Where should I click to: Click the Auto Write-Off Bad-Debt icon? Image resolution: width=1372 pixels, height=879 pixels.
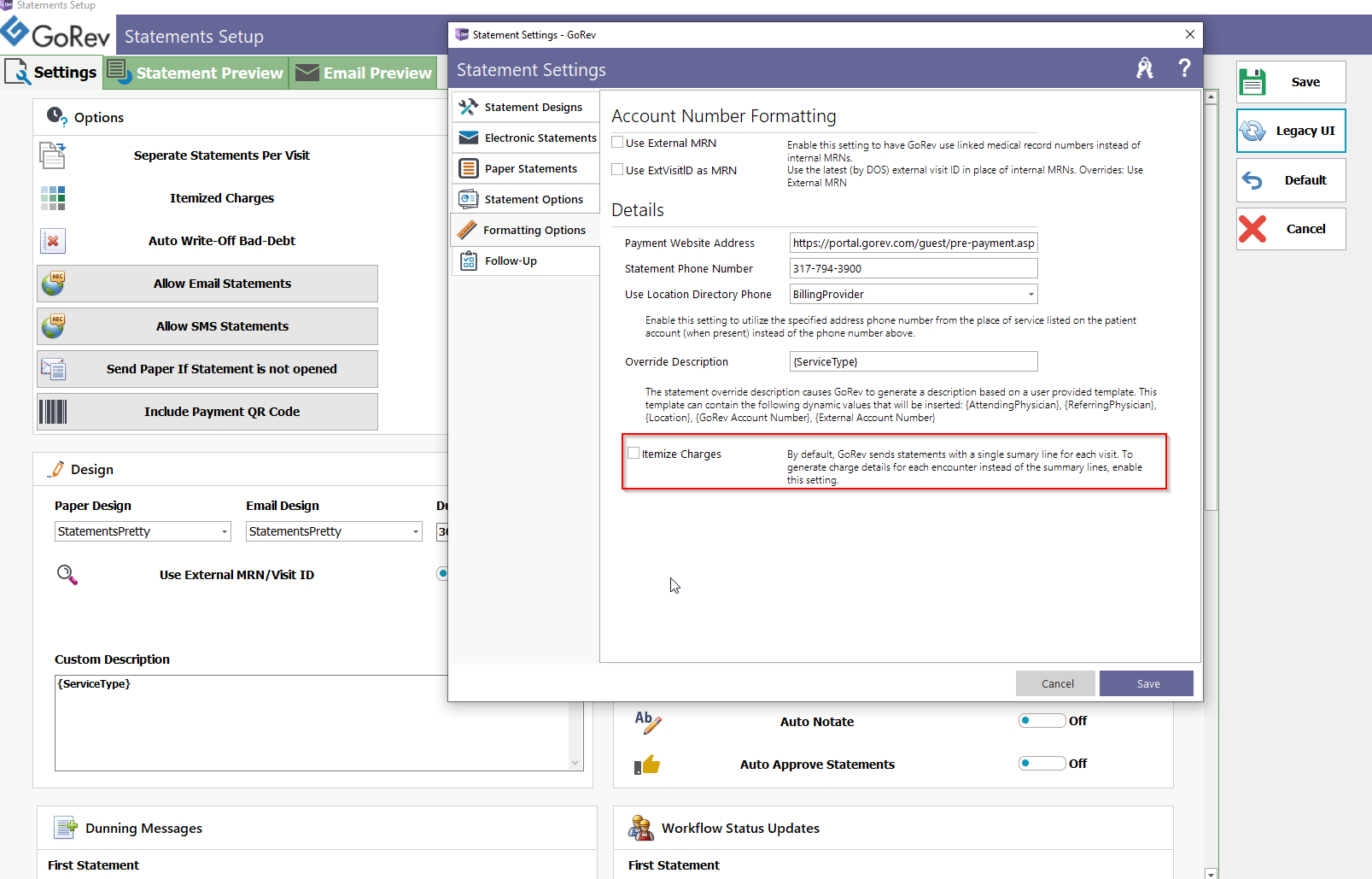53,241
